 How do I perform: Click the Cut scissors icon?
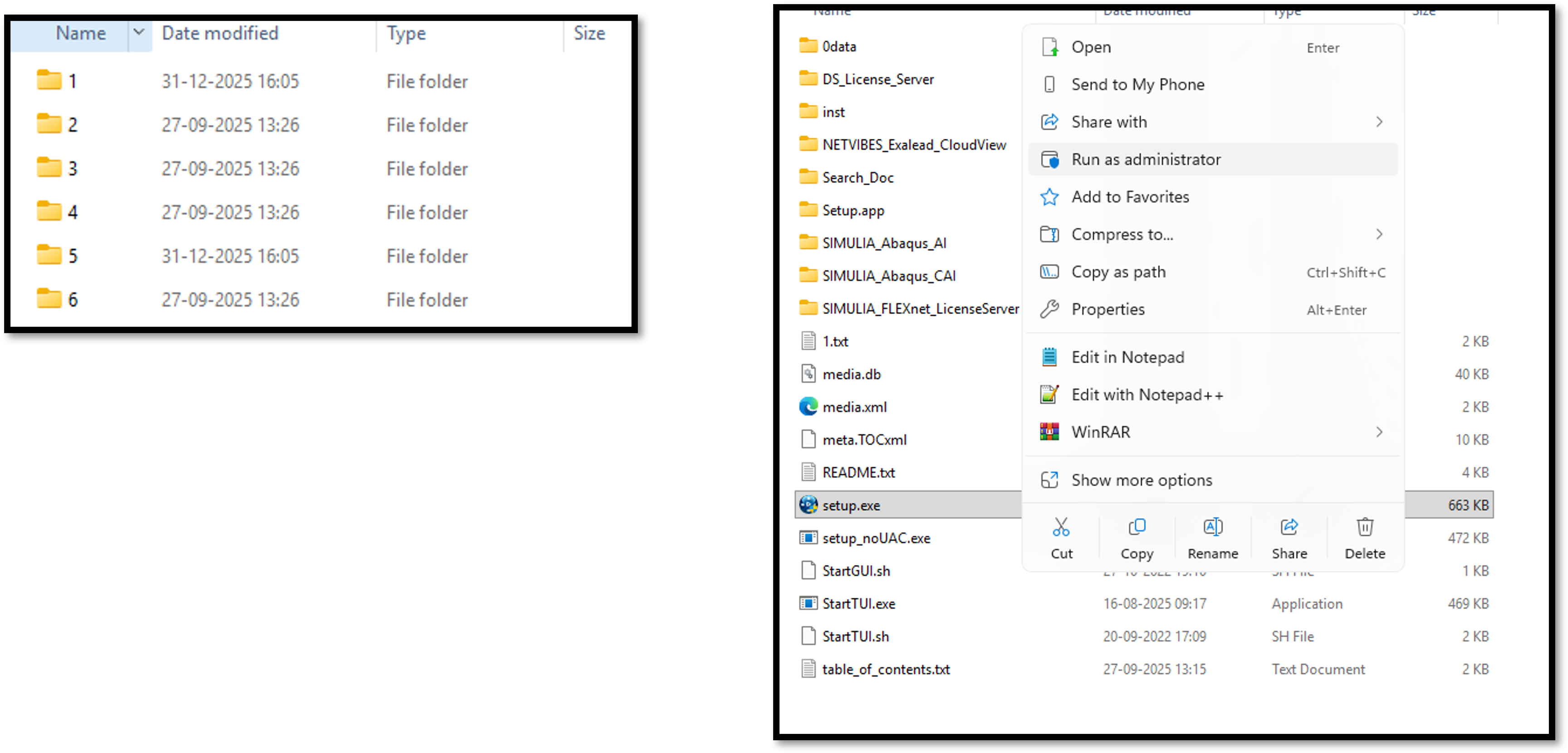coord(1061,527)
